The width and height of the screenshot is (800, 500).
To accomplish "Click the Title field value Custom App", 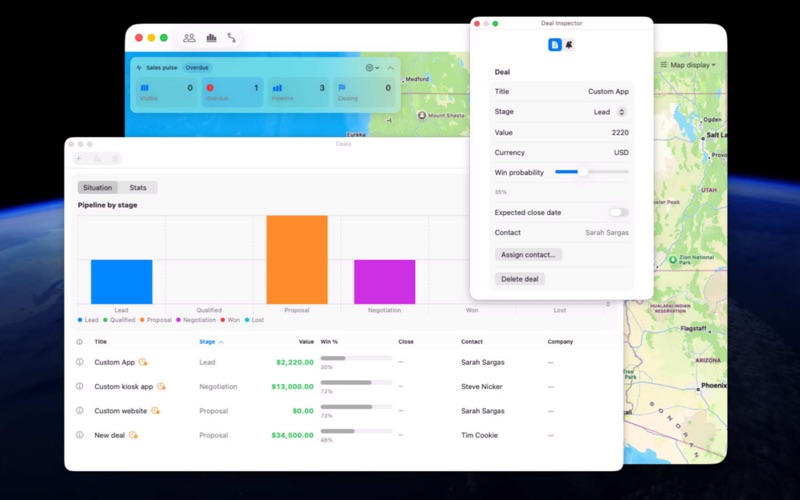I will (x=608, y=92).
